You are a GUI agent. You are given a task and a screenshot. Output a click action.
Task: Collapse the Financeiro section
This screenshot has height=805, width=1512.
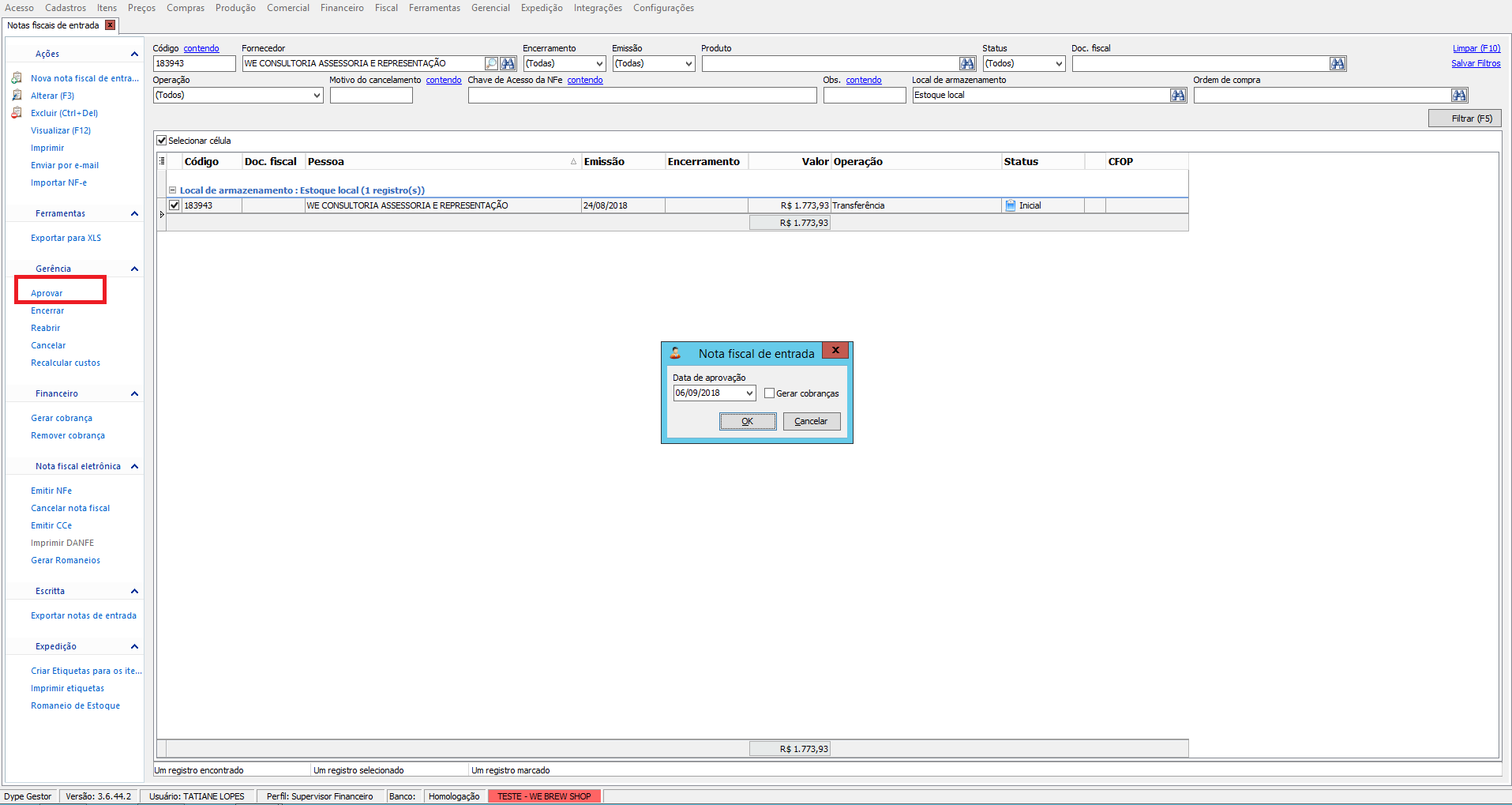click(x=134, y=393)
